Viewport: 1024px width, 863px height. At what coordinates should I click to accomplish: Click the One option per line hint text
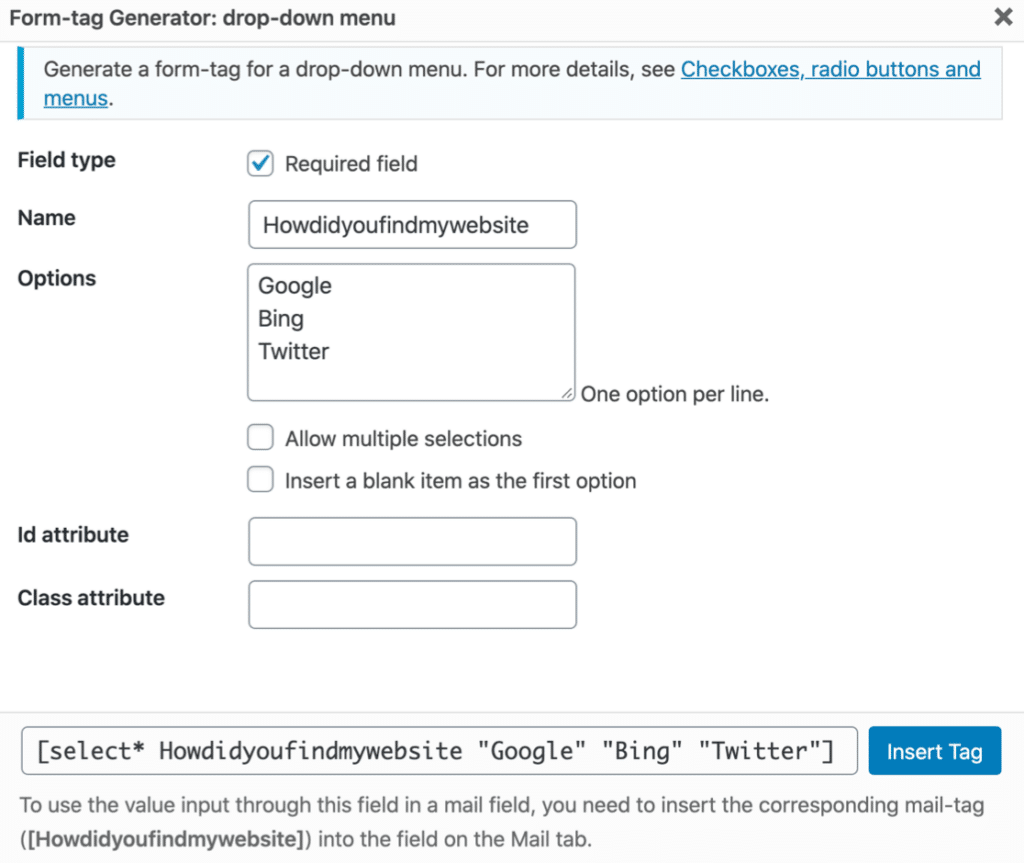[x=673, y=394]
